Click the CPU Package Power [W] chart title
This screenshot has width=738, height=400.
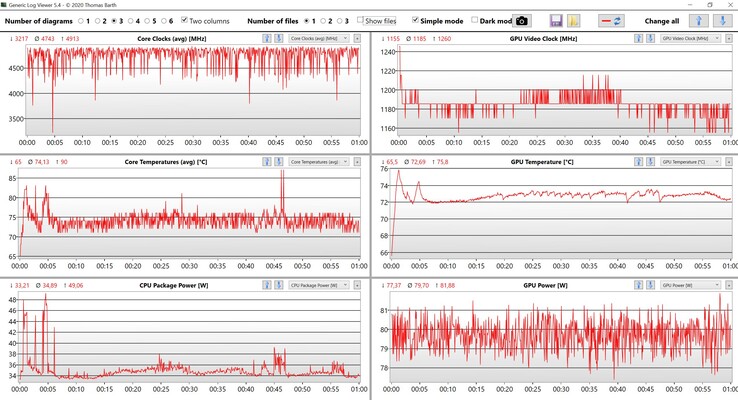pyautogui.click(x=174, y=285)
